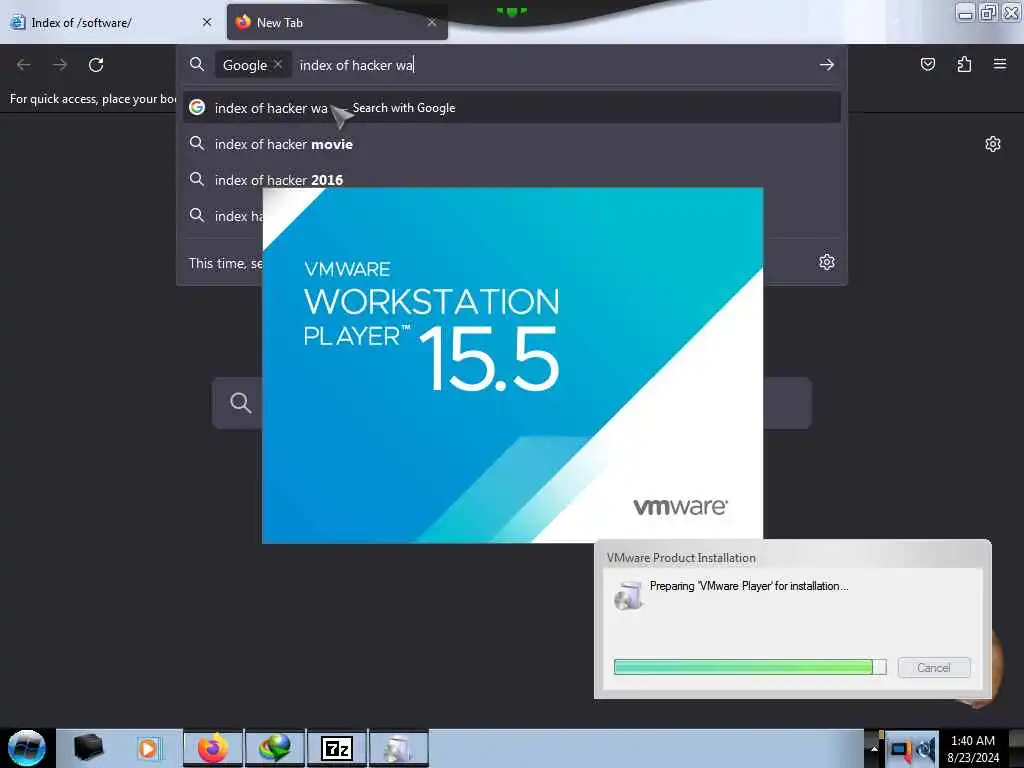Remove the Google search engine chip
The width and height of the screenshot is (1024, 768).
coord(278,64)
